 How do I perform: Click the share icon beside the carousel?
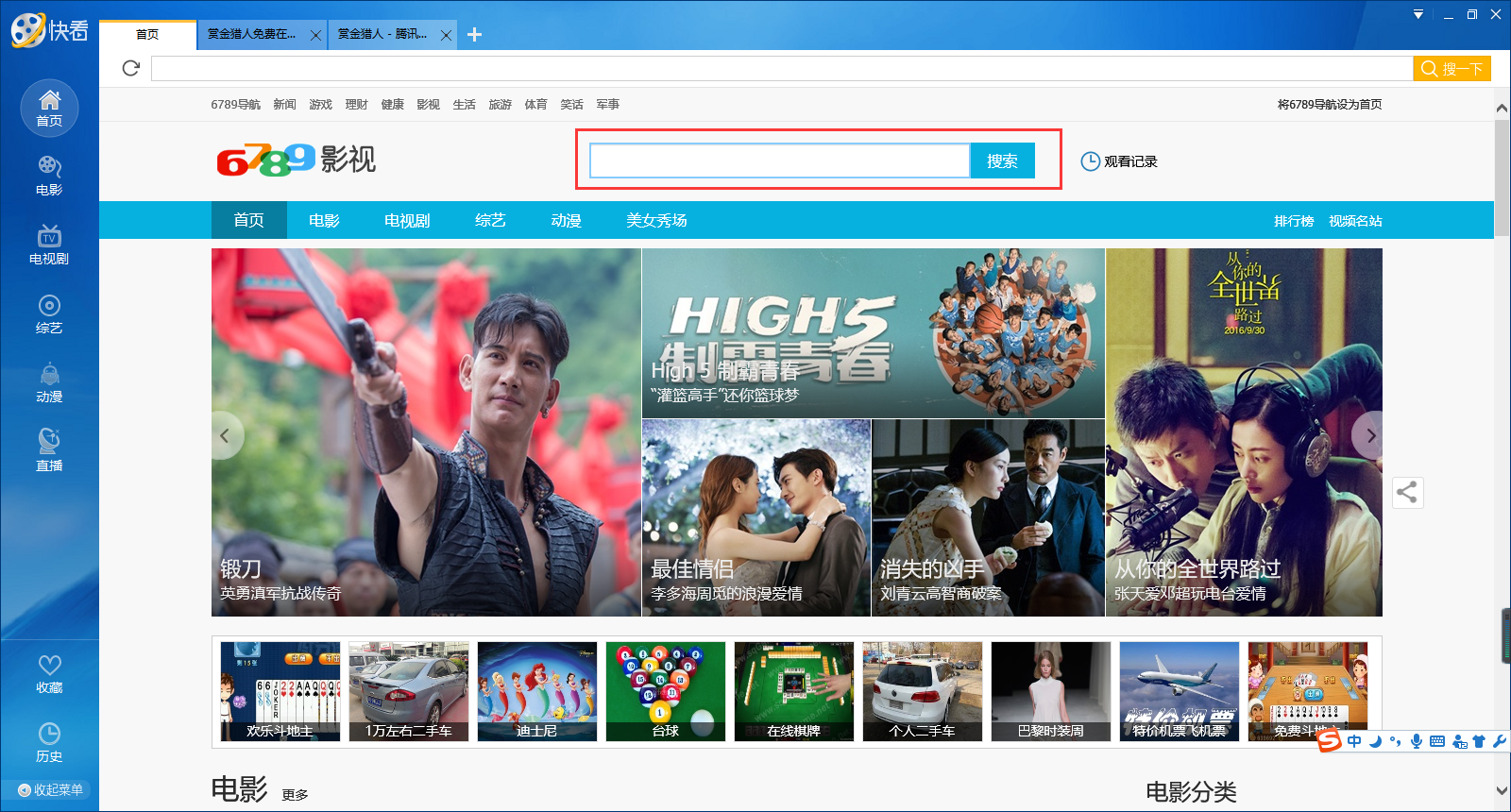[1407, 492]
